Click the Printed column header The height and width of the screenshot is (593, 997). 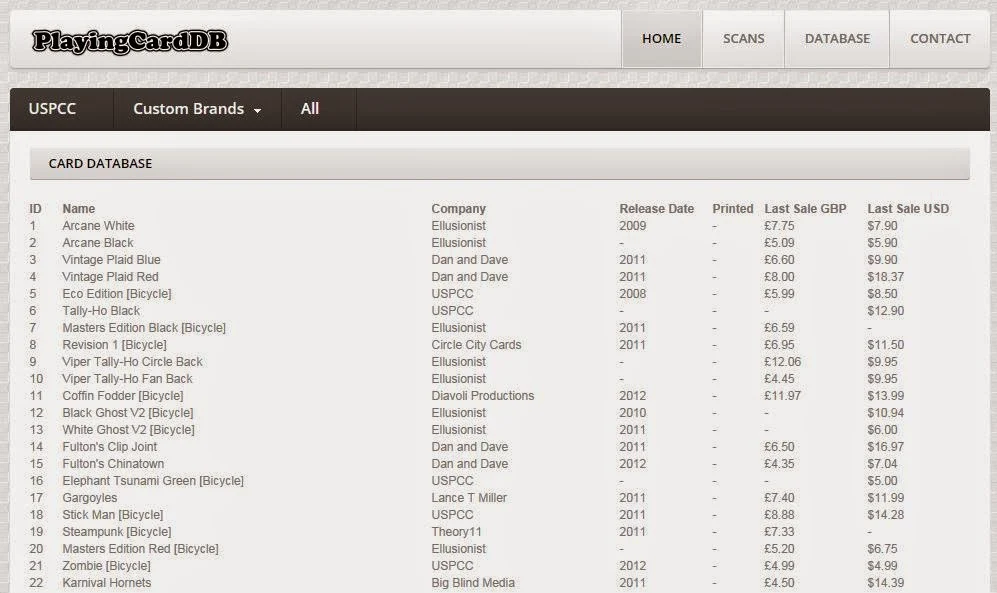[732, 208]
